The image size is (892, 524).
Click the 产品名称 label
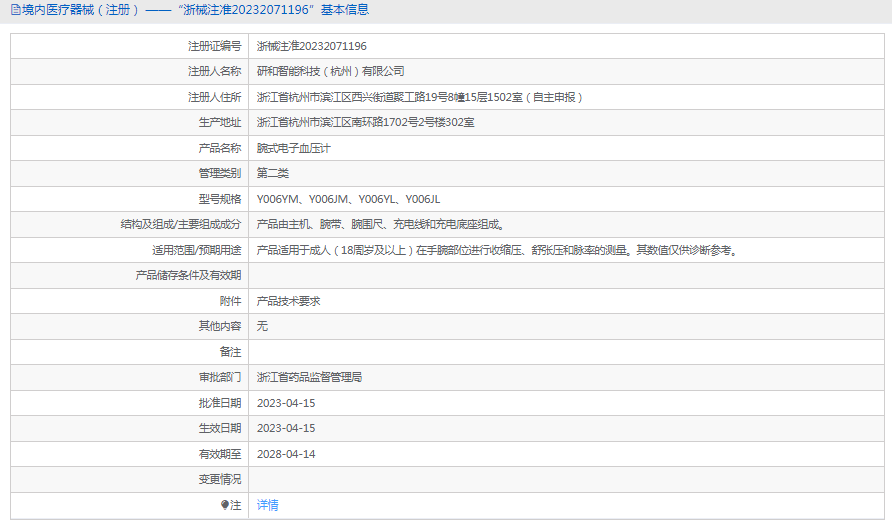pos(220,148)
